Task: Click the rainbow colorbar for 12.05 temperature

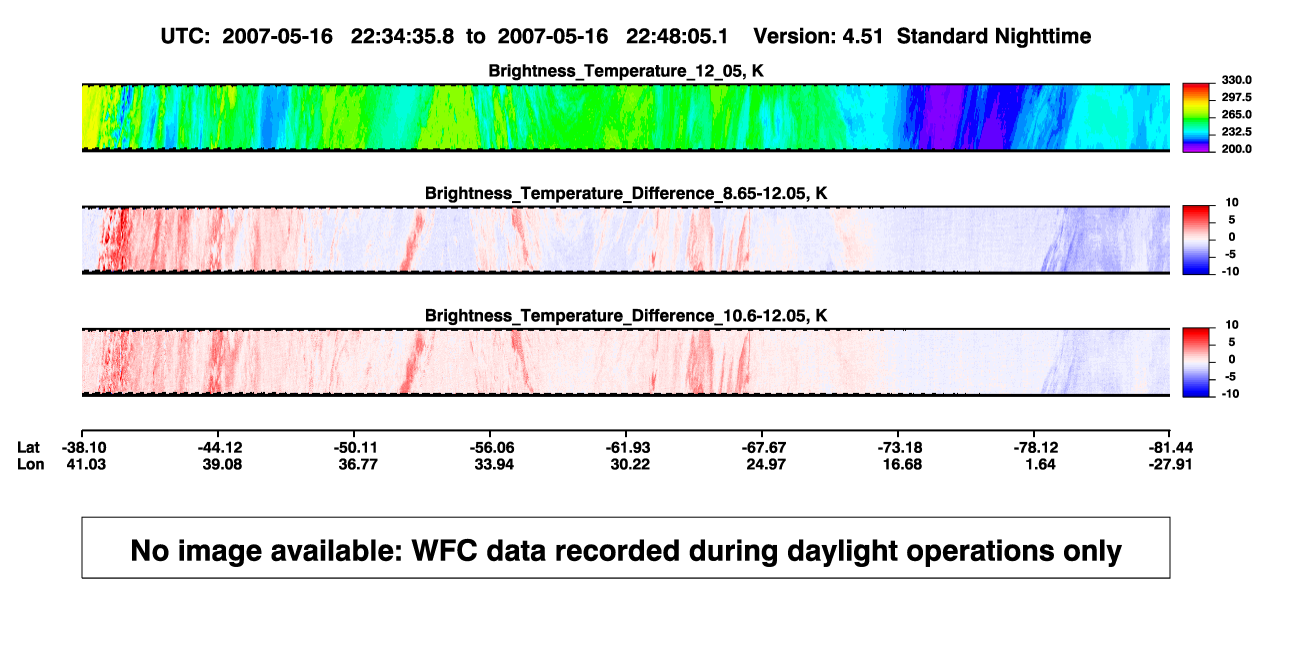Action: coord(1197,118)
